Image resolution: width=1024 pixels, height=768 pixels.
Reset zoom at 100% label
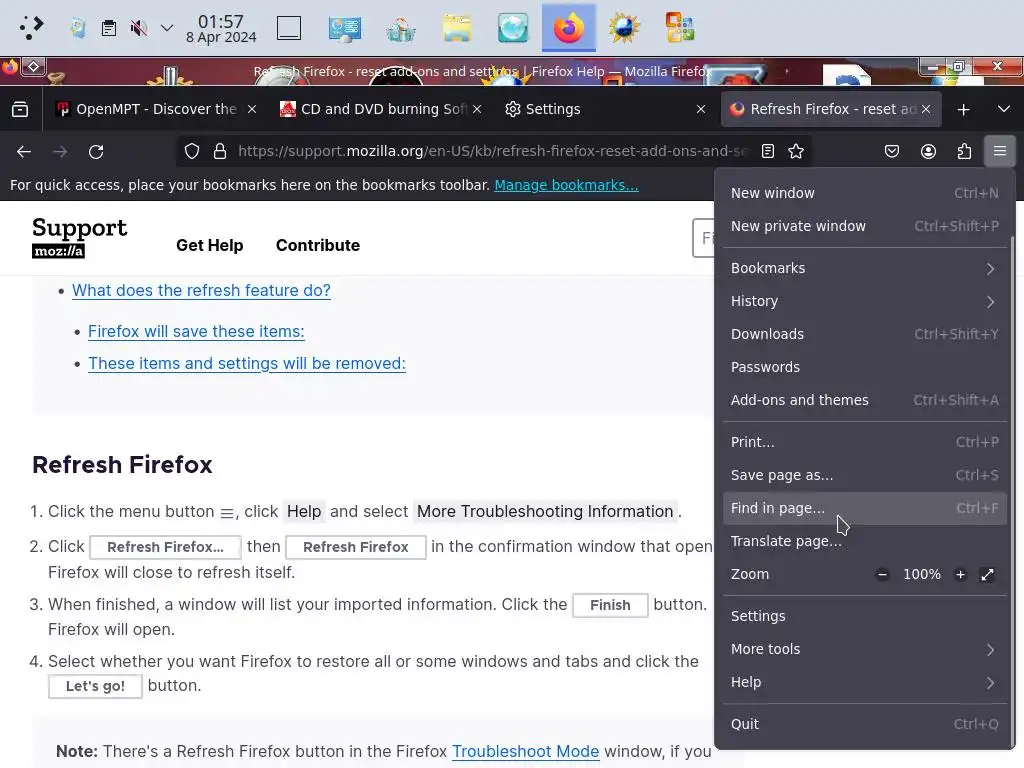point(921,575)
